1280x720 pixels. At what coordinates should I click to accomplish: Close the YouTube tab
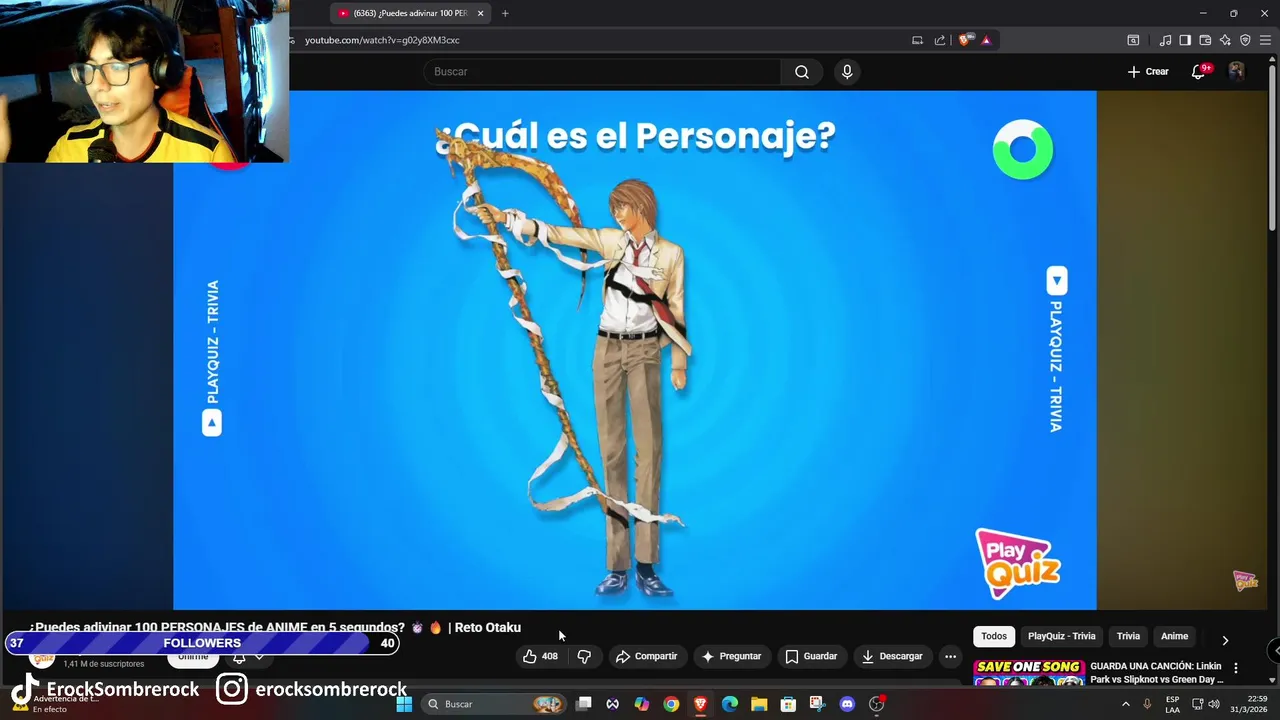pos(480,13)
